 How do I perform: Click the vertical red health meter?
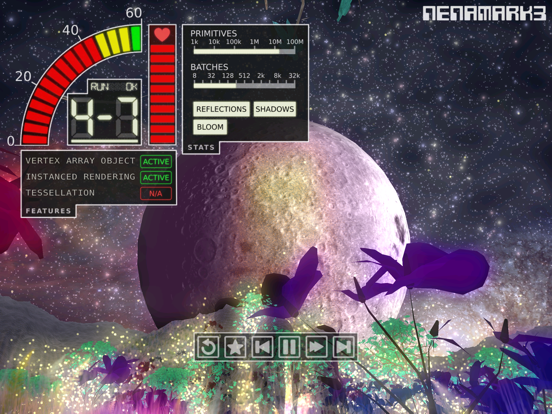click(x=162, y=94)
